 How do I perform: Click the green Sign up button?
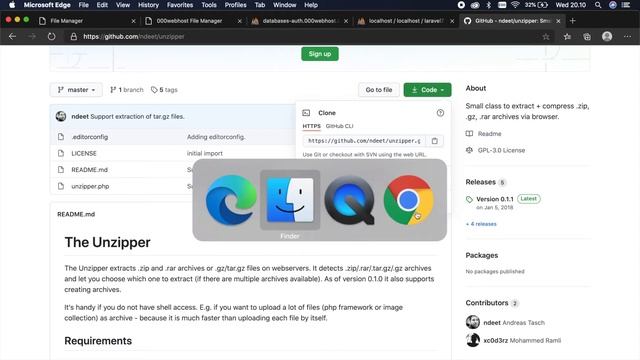tap(320, 54)
